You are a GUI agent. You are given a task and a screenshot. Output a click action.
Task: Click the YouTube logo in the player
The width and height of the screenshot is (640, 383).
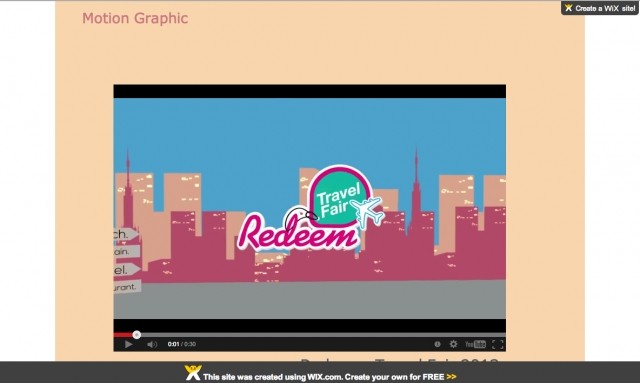pyautogui.click(x=476, y=344)
